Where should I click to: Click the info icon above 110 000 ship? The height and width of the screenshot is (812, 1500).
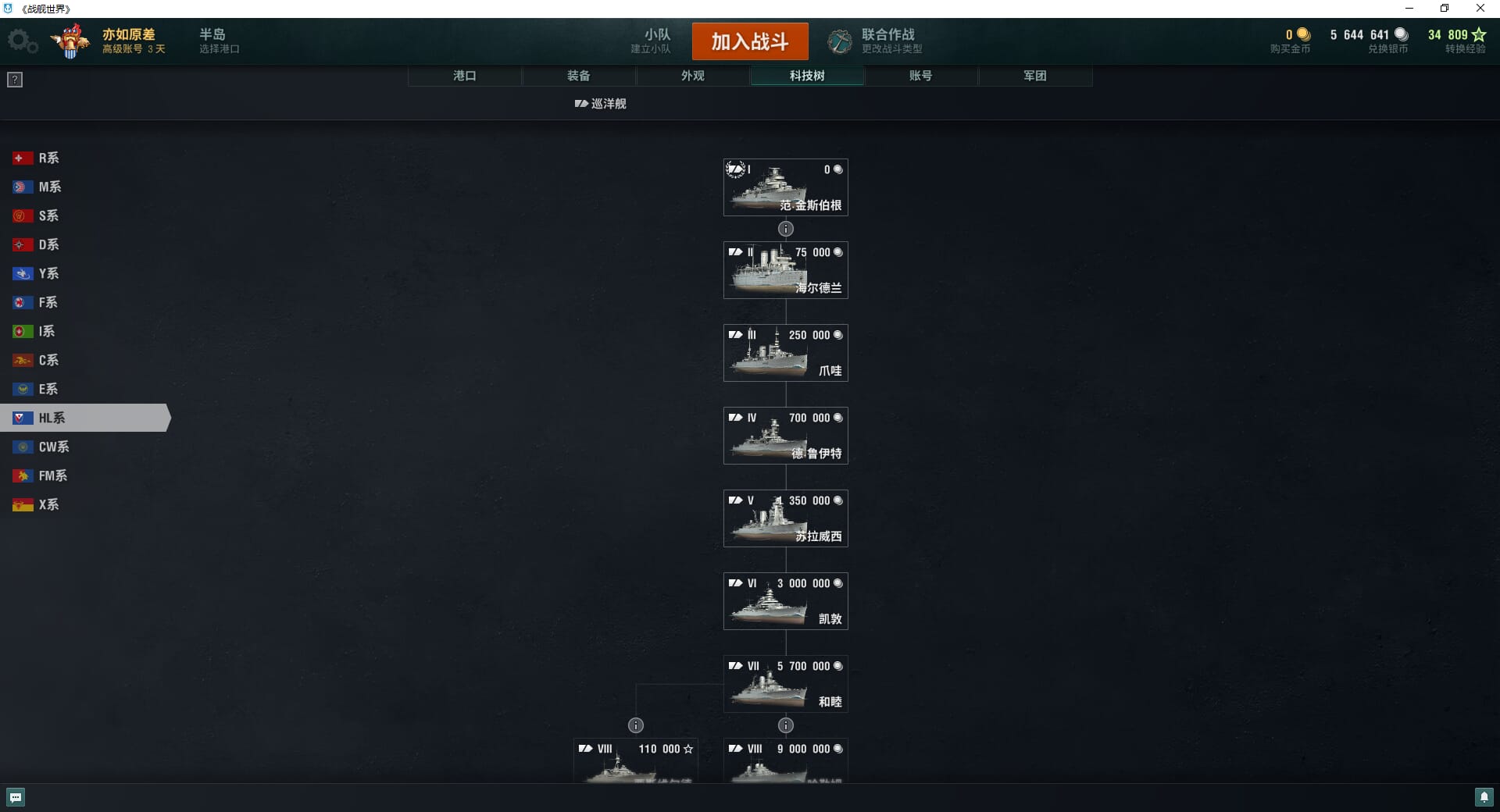(636, 725)
